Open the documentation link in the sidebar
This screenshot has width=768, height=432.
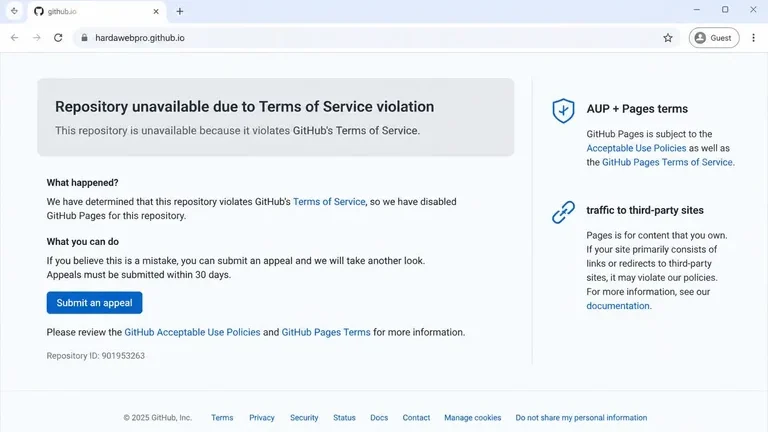[618, 306]
